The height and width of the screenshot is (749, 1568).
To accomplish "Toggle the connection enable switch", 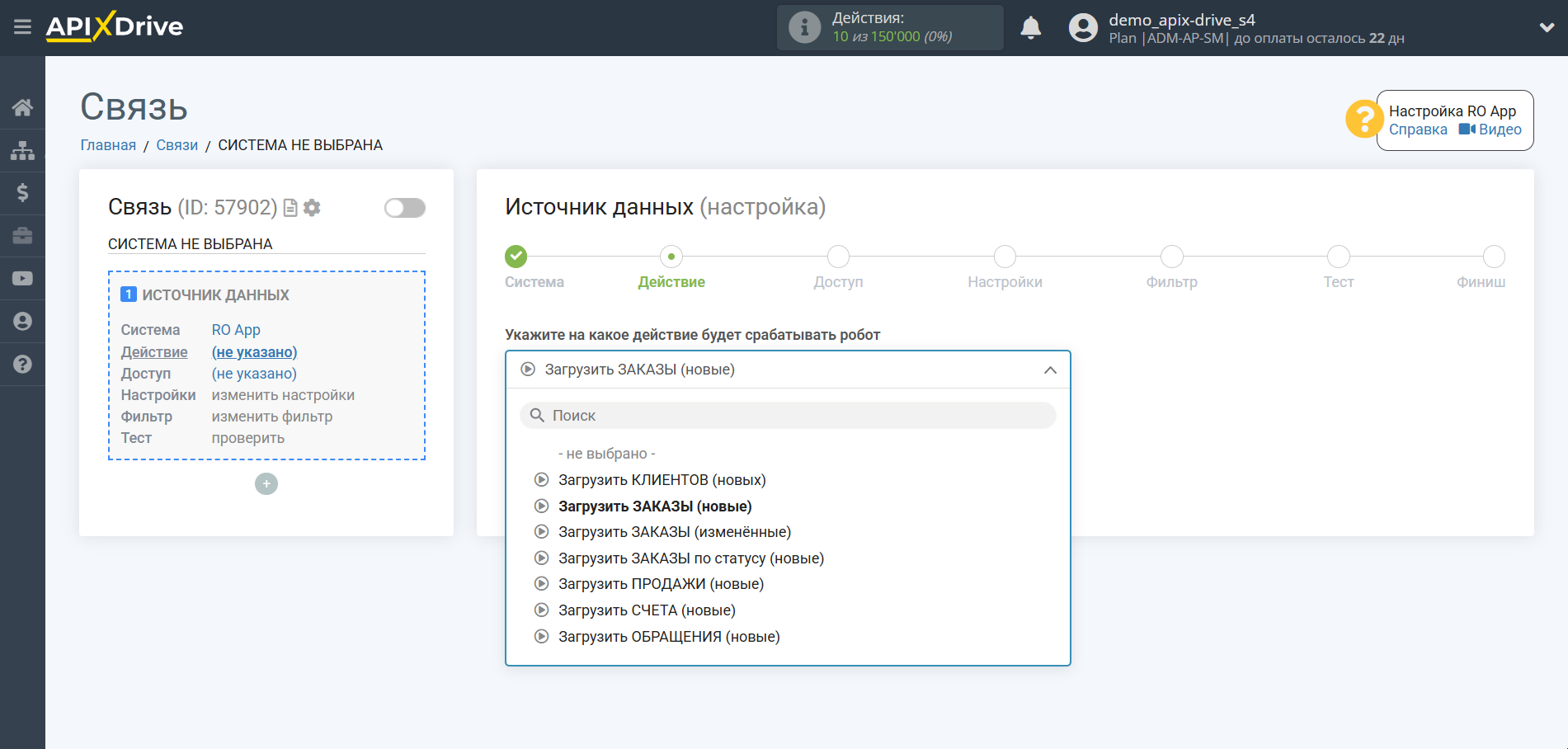I will coord(404,208).
